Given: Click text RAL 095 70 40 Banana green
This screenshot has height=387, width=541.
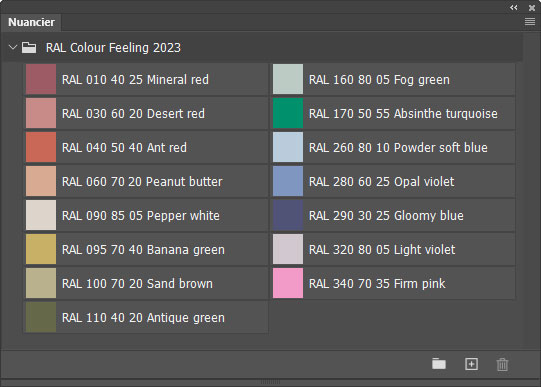Looking at the screenshot, I should pos(143,250).
